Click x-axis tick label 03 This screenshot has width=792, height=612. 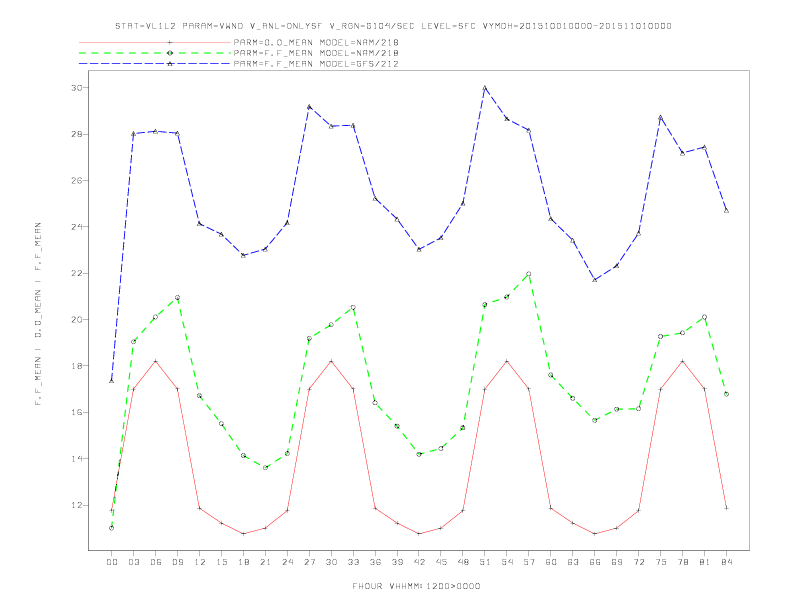[133, 562]
